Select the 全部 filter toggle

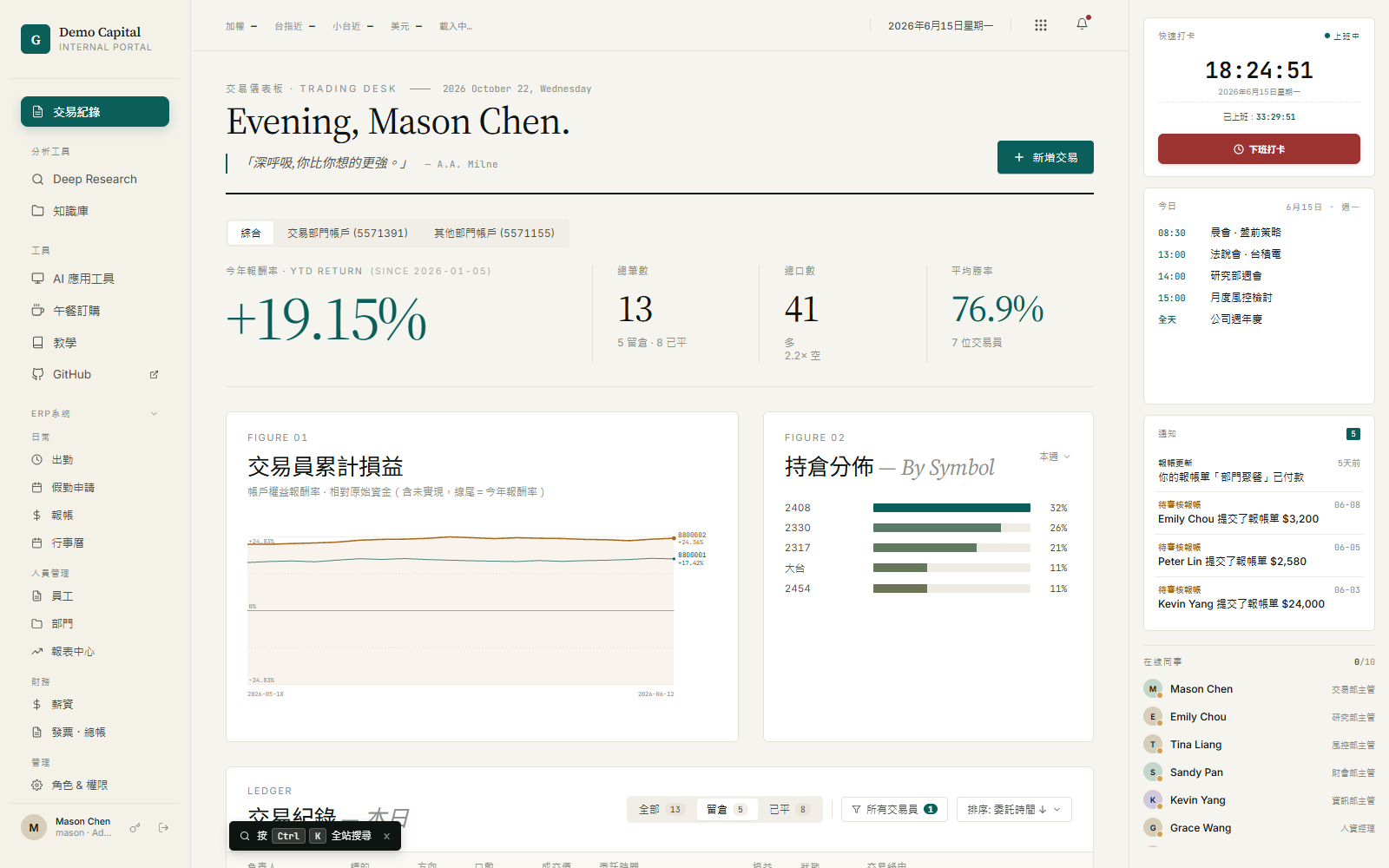tap(662, 809)
